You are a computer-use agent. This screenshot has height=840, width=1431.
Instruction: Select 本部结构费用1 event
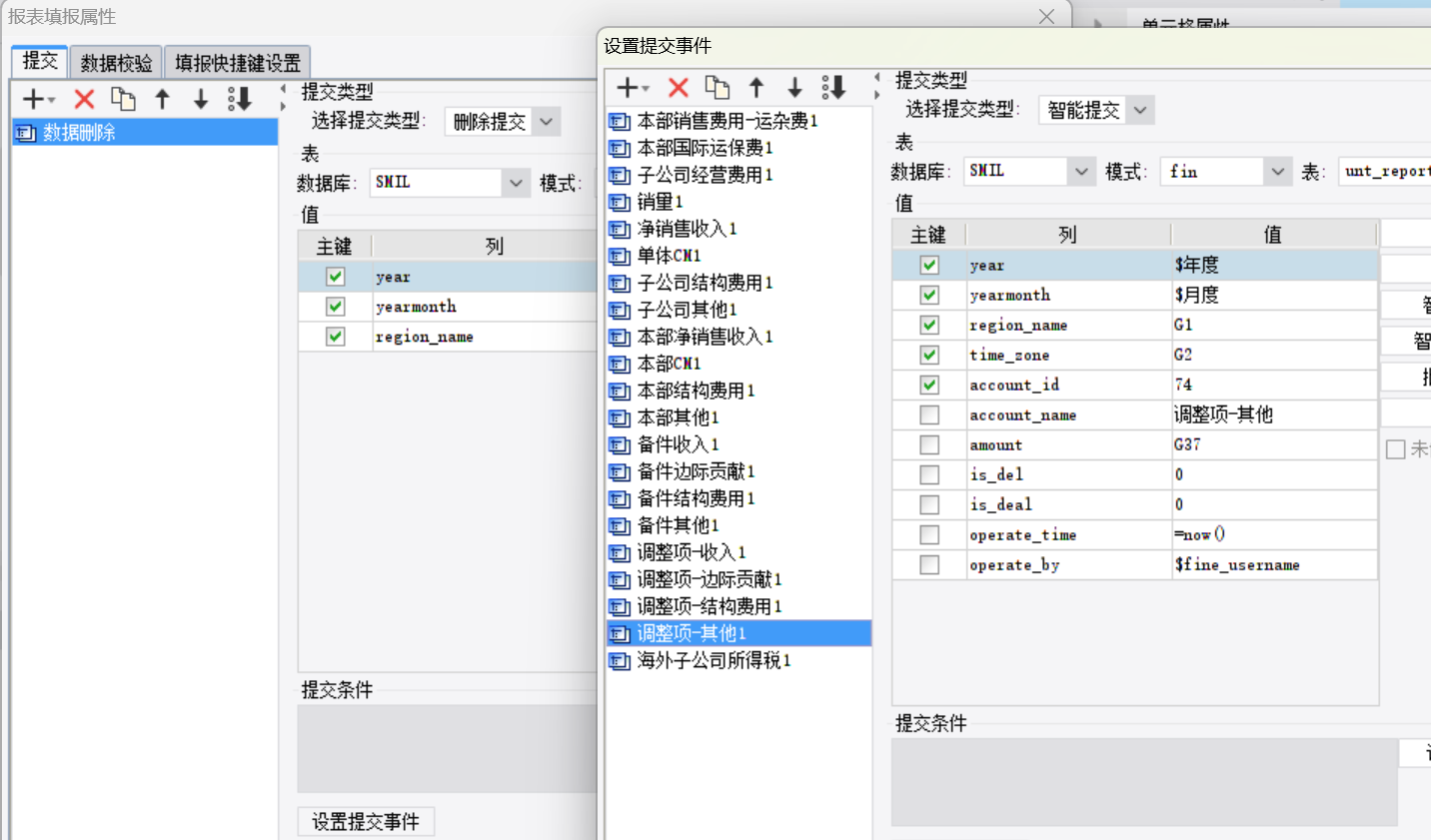(x=738, y=391)
